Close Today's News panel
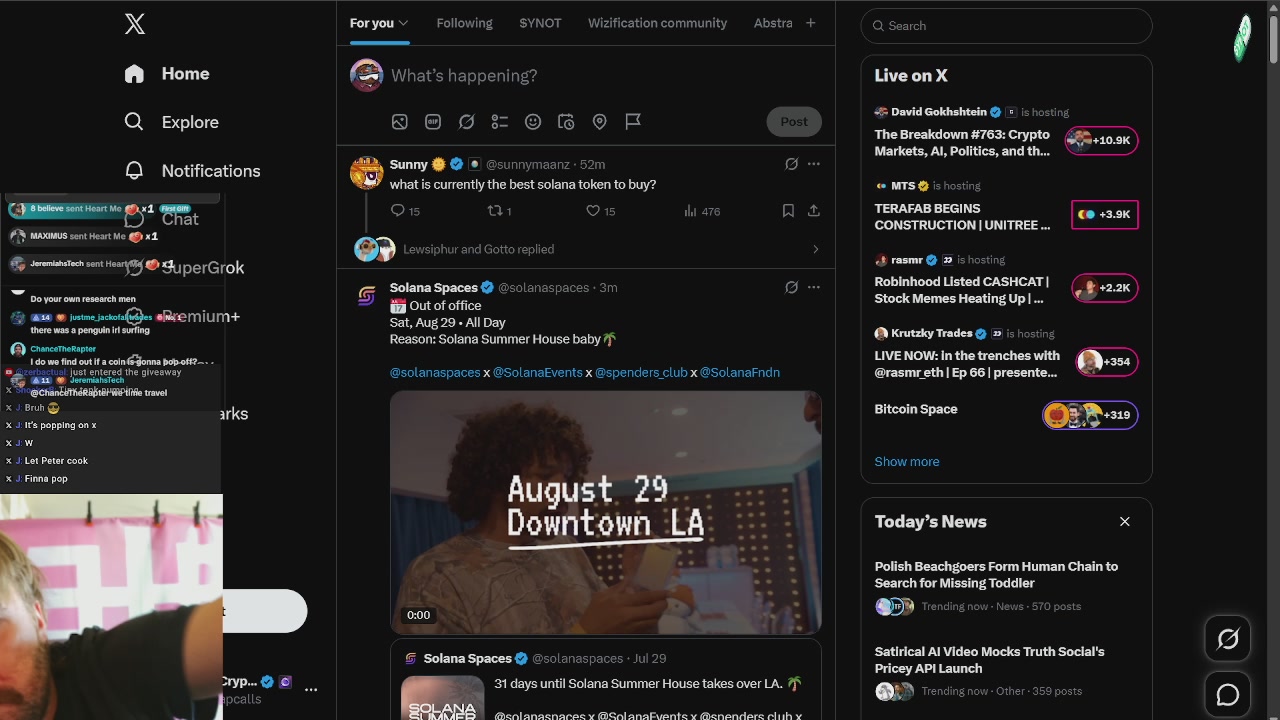 point(1125,522)
